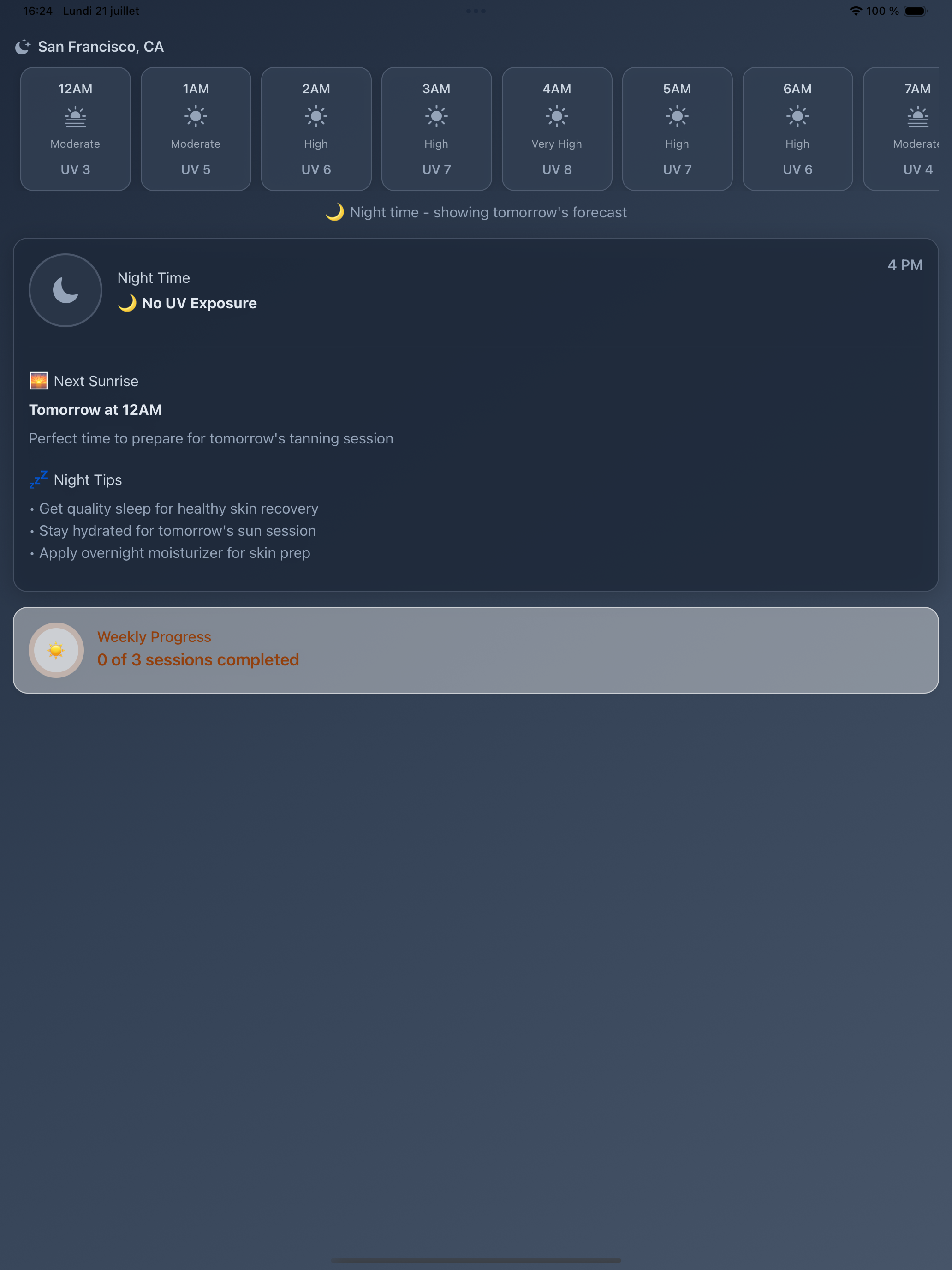Viewport: 952px width, 1270px height.
Task: Select the 1AM hourly forecast card
Action: (x=196, y=129)
